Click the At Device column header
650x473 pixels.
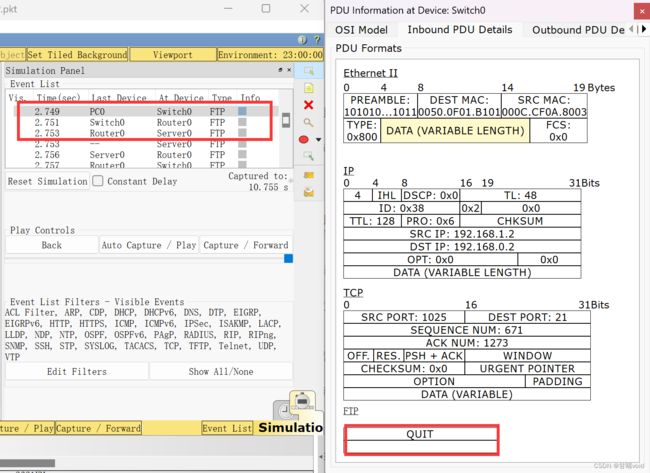click(x=181, y=98)
